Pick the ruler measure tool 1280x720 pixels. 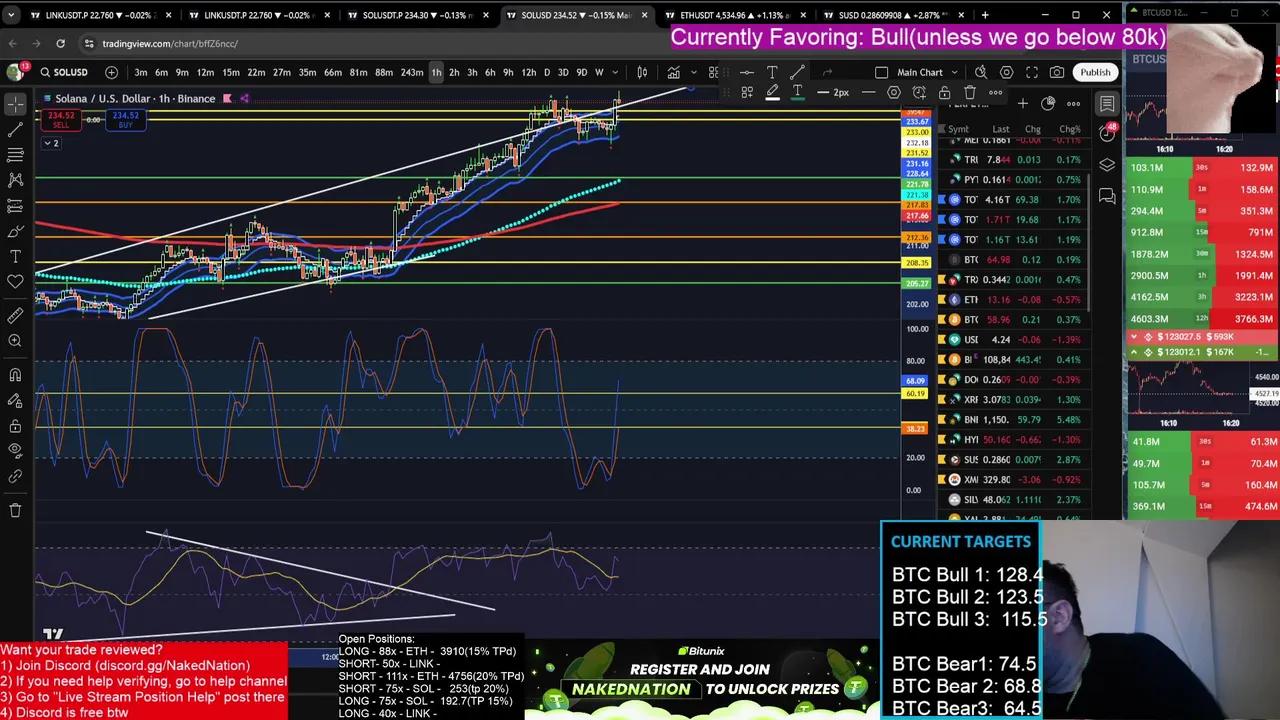[15, 316]
